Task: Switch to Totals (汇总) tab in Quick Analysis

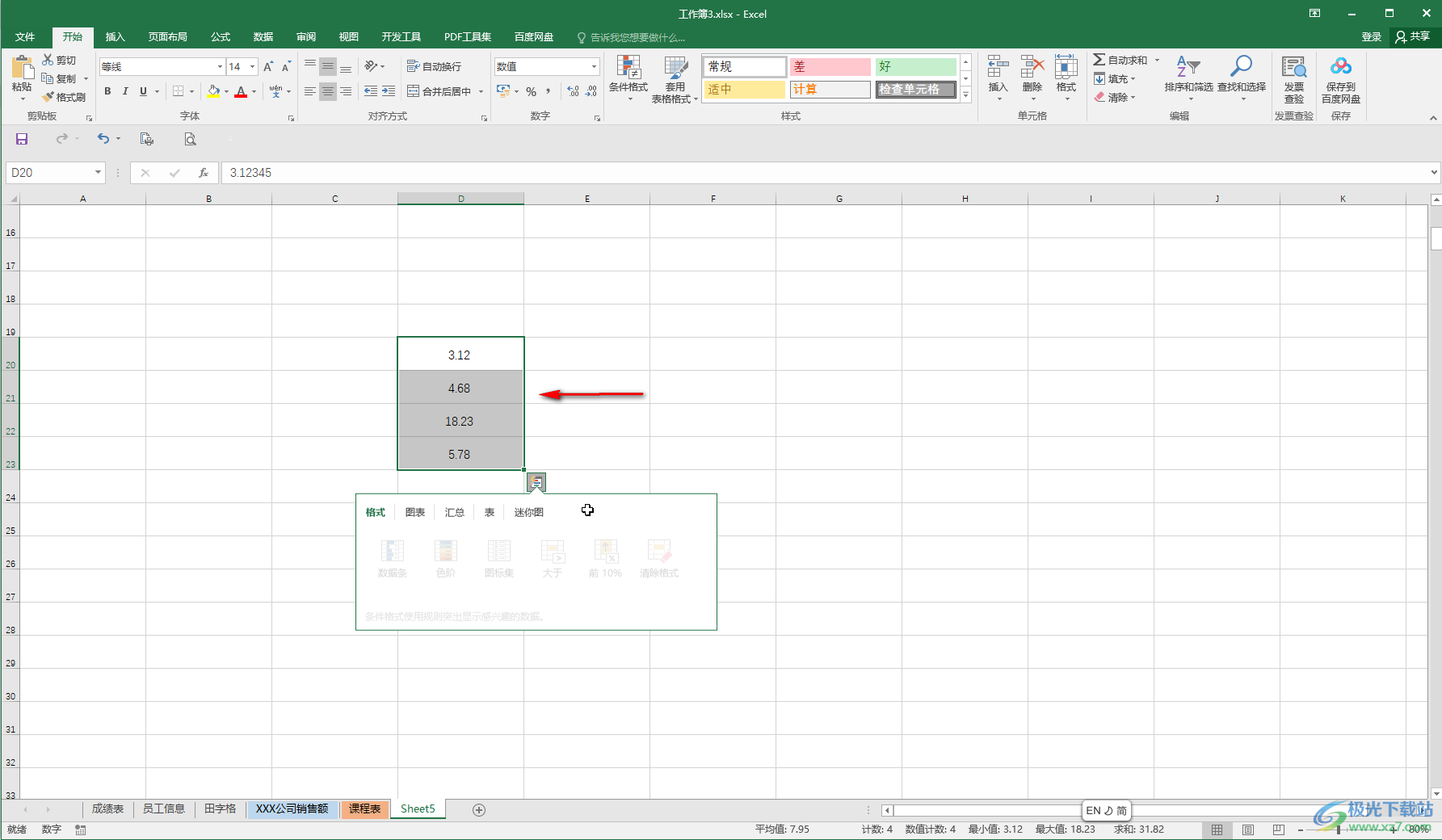Action: [x=455, y=512]
